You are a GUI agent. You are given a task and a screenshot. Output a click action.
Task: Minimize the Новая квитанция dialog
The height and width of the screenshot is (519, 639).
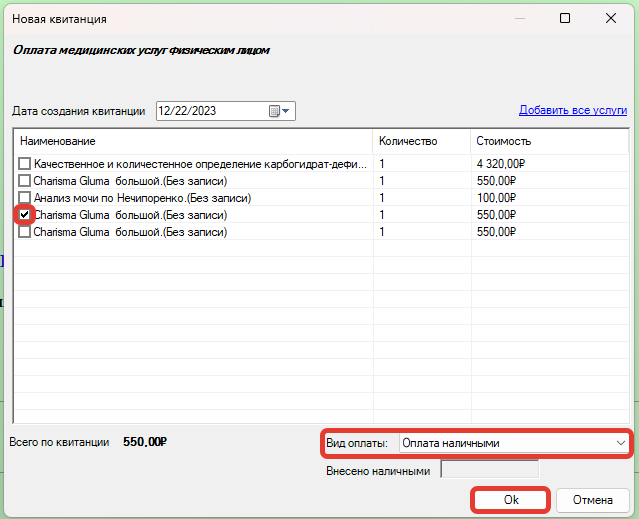click(x=519, y=18)
